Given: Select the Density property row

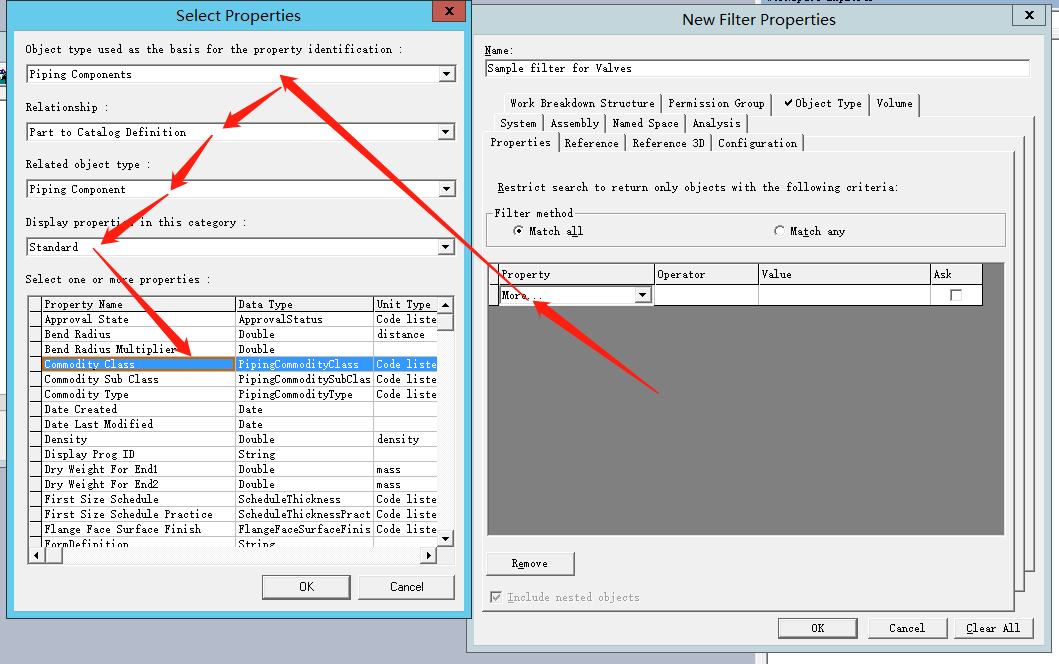Looking at the screenshot, I should [233, 439].
